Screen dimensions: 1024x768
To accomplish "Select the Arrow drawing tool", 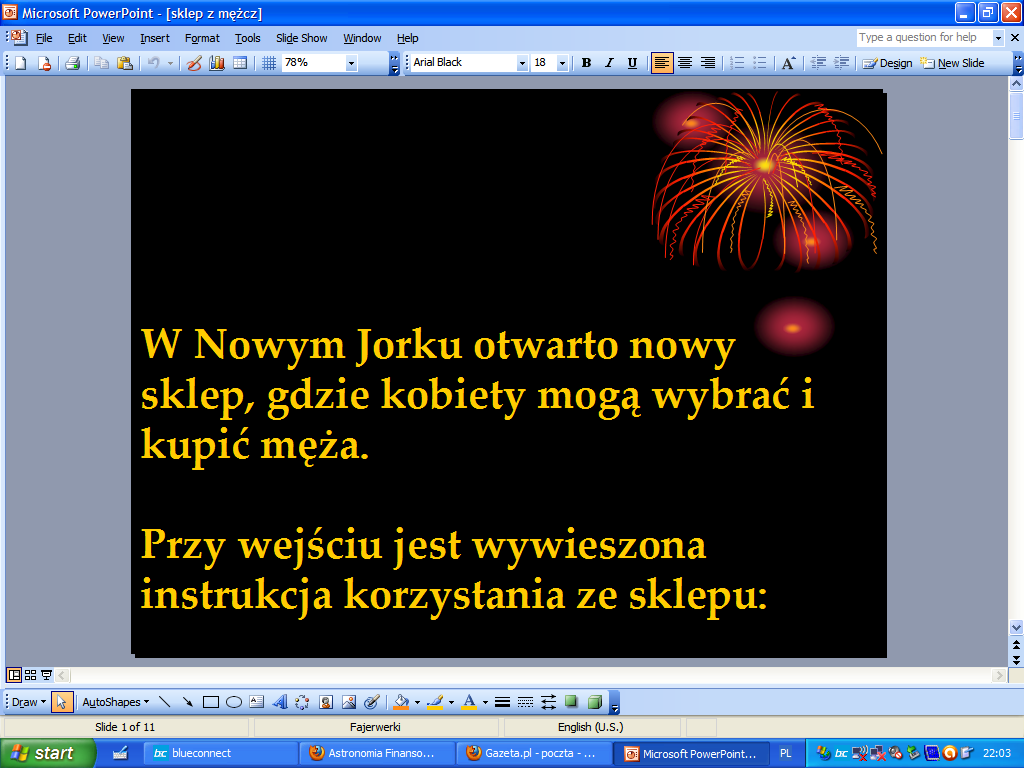I will pyautogui.click(x=187, y=702).
